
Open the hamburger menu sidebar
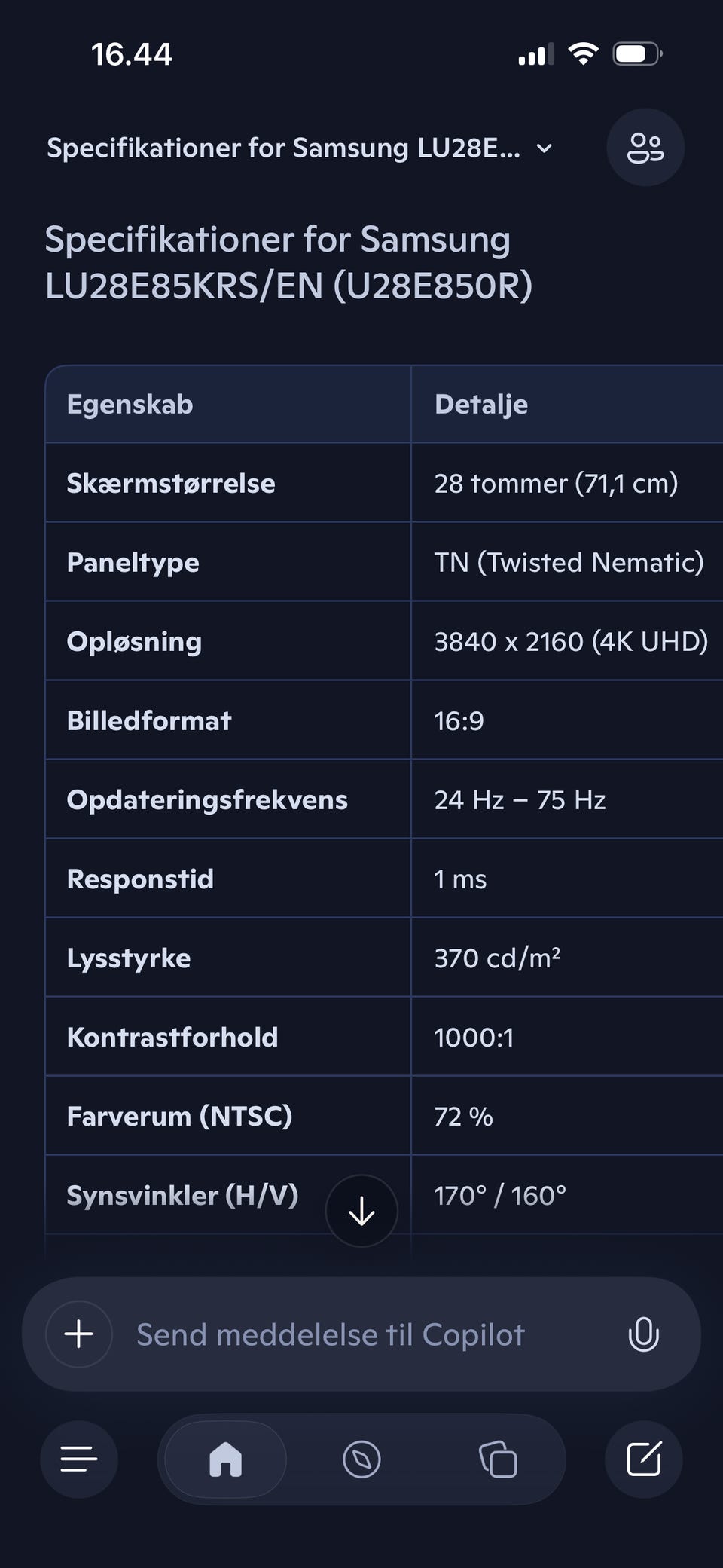[79, 1459]
